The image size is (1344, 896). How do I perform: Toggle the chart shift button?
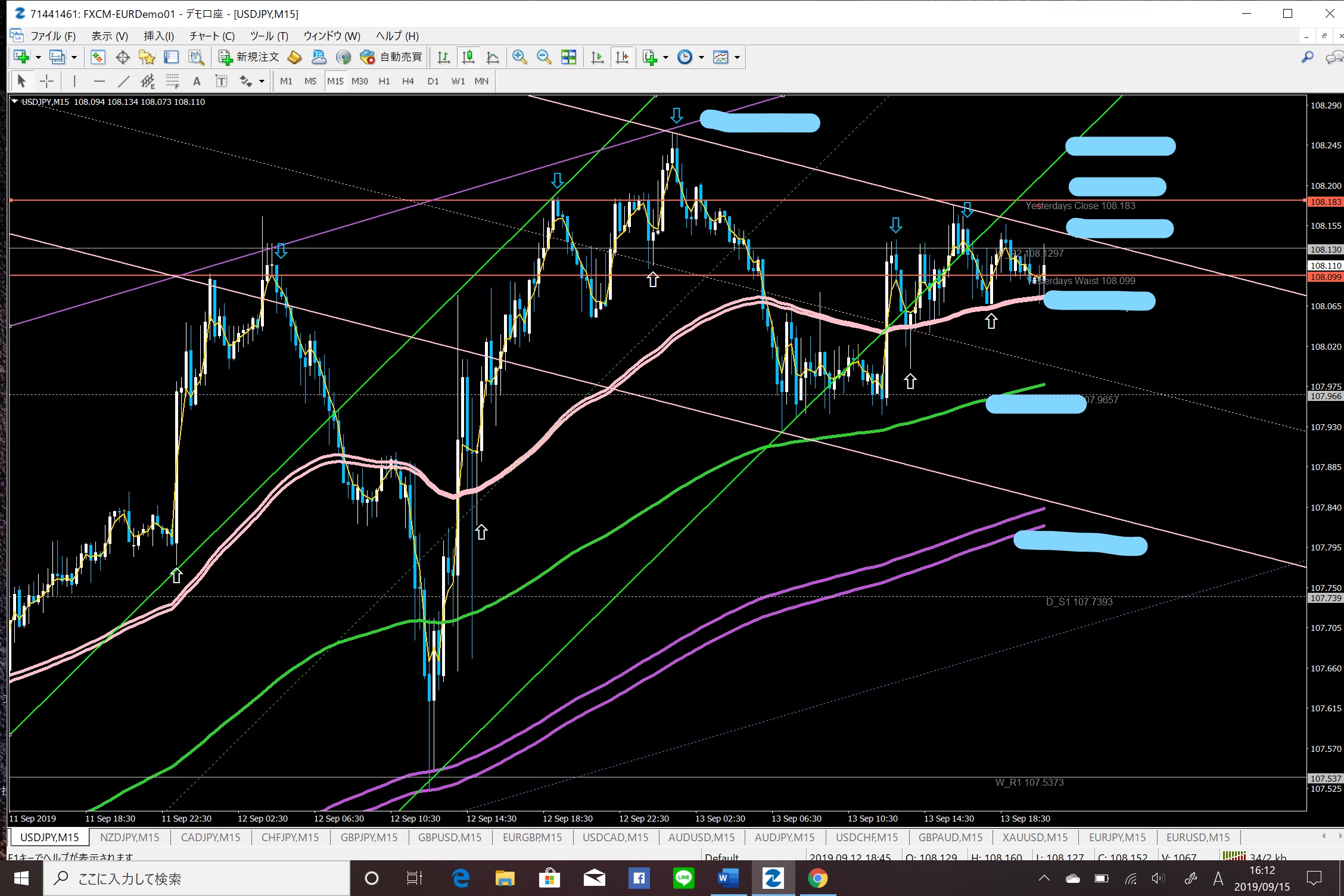point(621,57)
